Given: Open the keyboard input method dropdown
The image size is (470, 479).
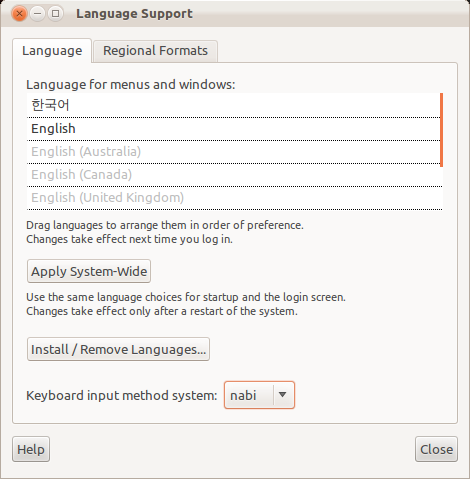Looking at the screenshot, I should point(259,395).
